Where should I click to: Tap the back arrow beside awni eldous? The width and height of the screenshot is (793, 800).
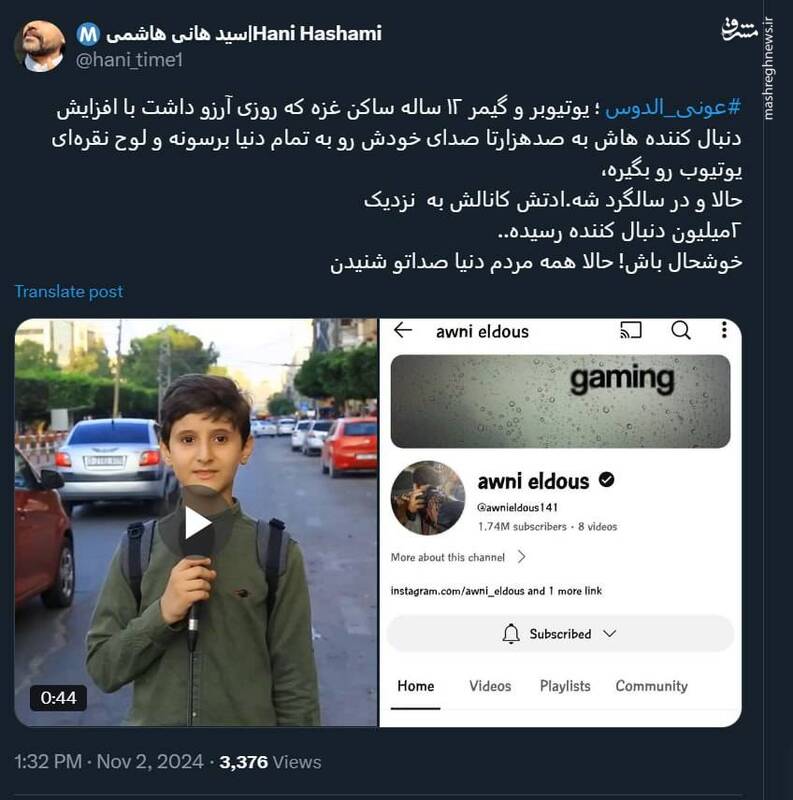(x=403, y=331)
